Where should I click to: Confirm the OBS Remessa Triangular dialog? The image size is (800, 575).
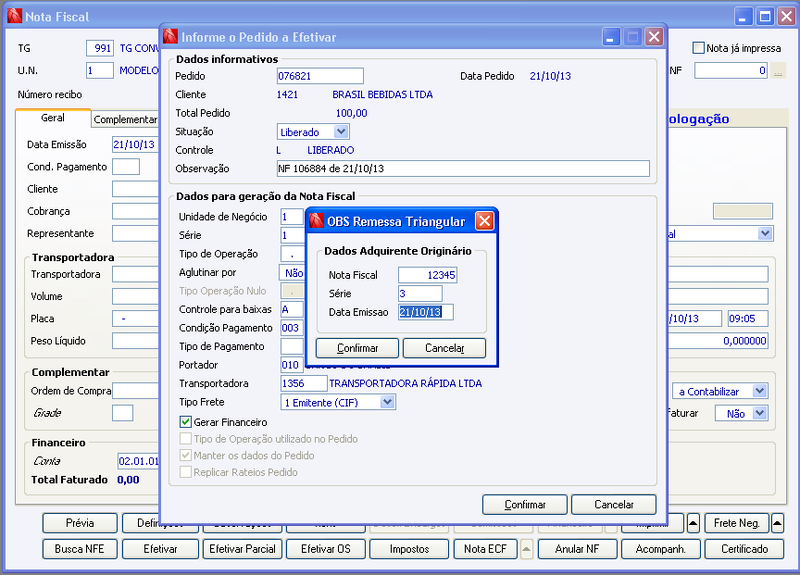pyautogui.click(x=357, y=348)
